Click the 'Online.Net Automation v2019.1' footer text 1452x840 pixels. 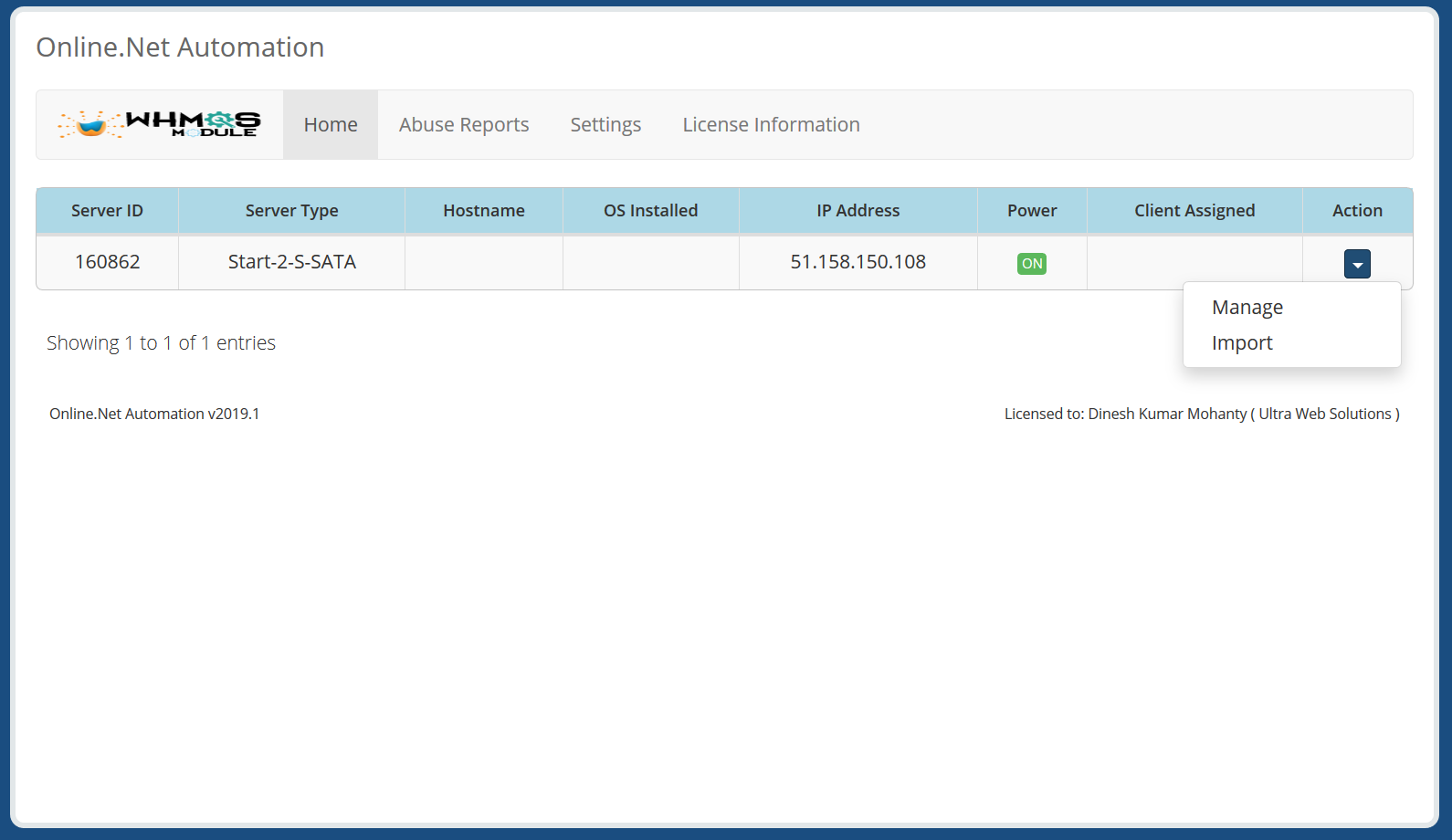(154, 414)
